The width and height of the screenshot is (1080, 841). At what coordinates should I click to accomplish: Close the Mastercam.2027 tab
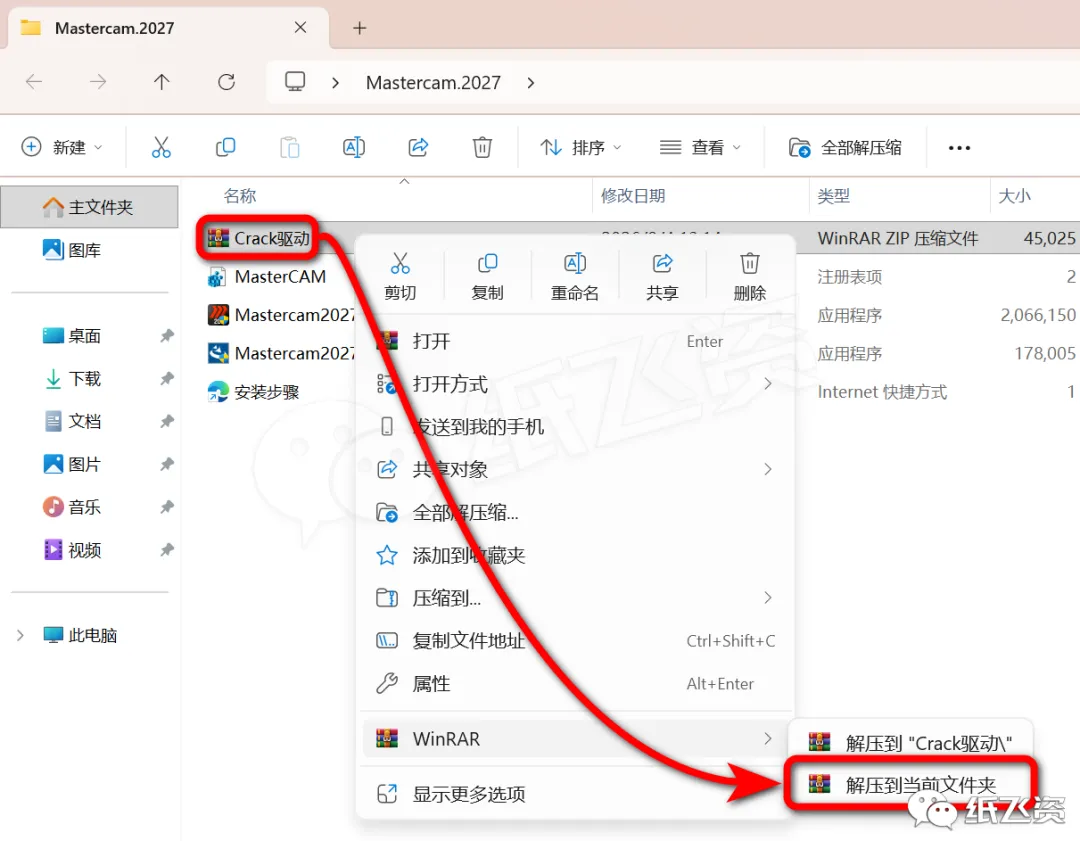click(x=300, y=28)
